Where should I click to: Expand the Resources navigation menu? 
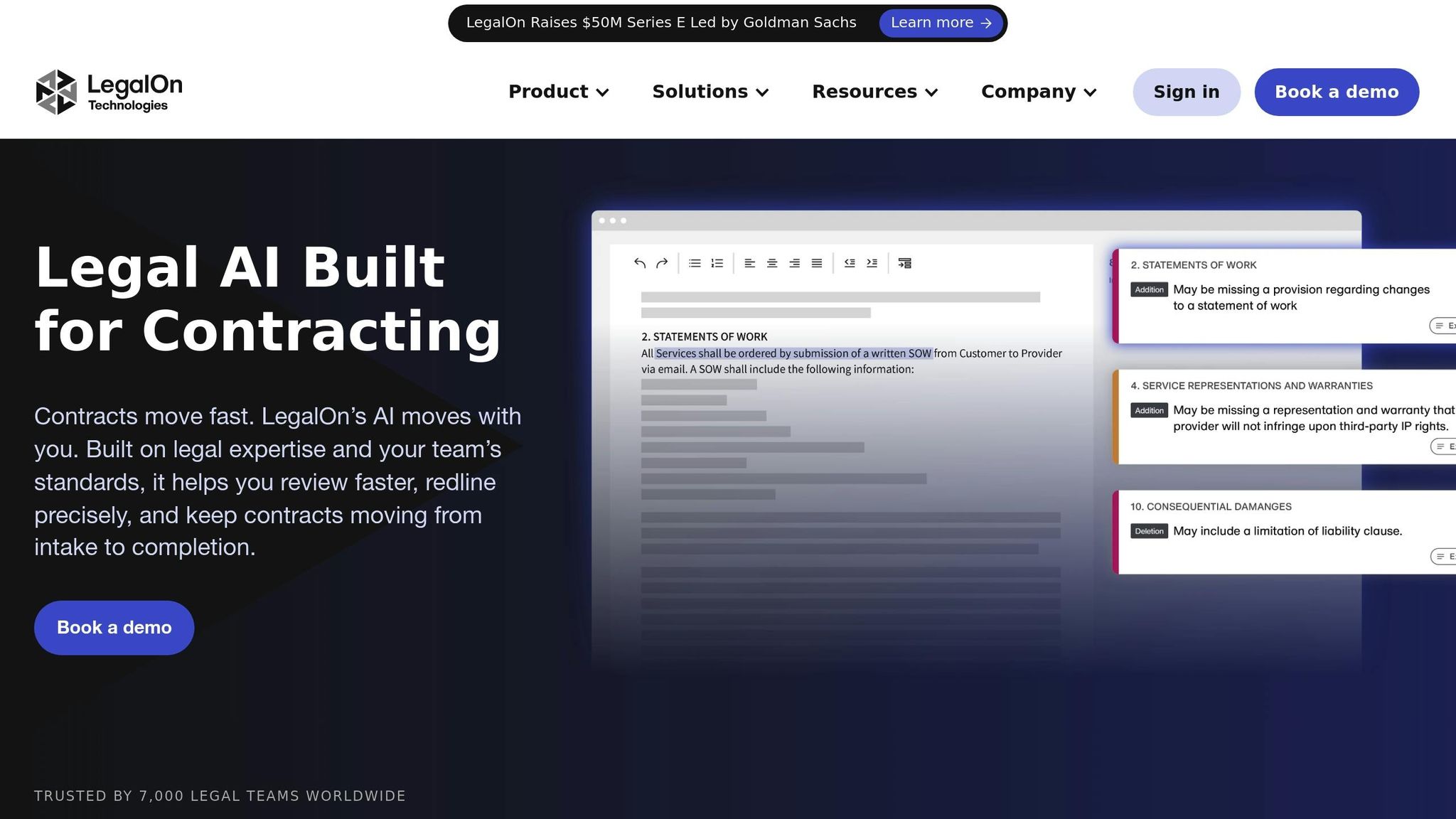tap(875, 92)
